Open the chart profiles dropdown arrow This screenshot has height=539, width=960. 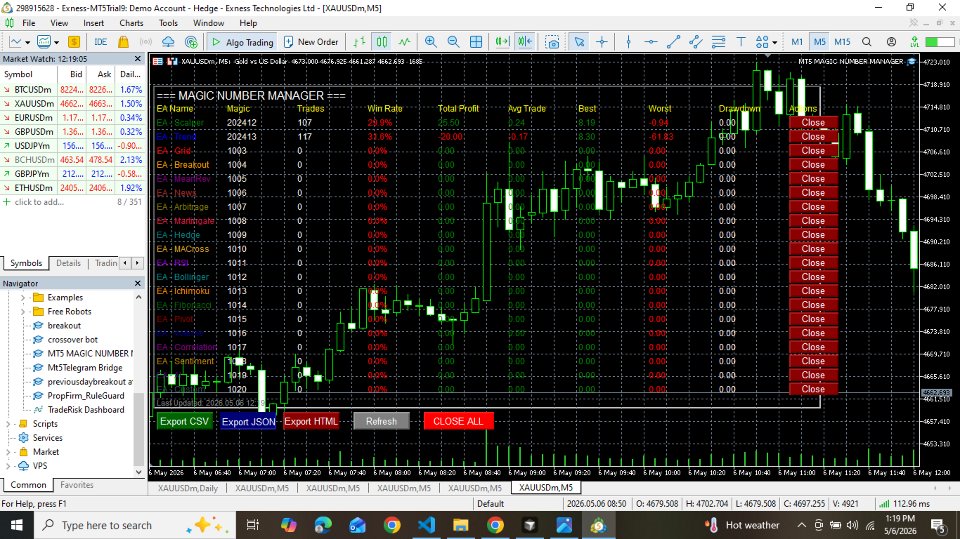pyautogui.click(x=56, y=42)
